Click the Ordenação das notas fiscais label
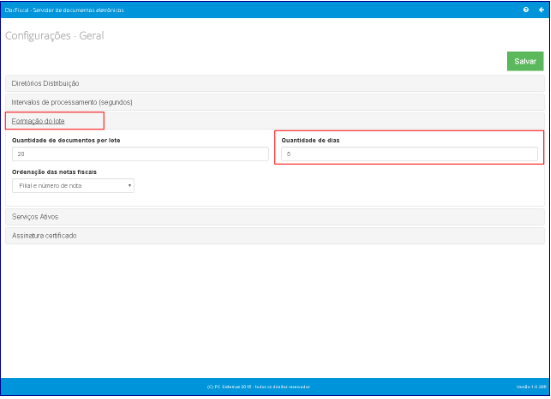 click(x=54, y=172)
